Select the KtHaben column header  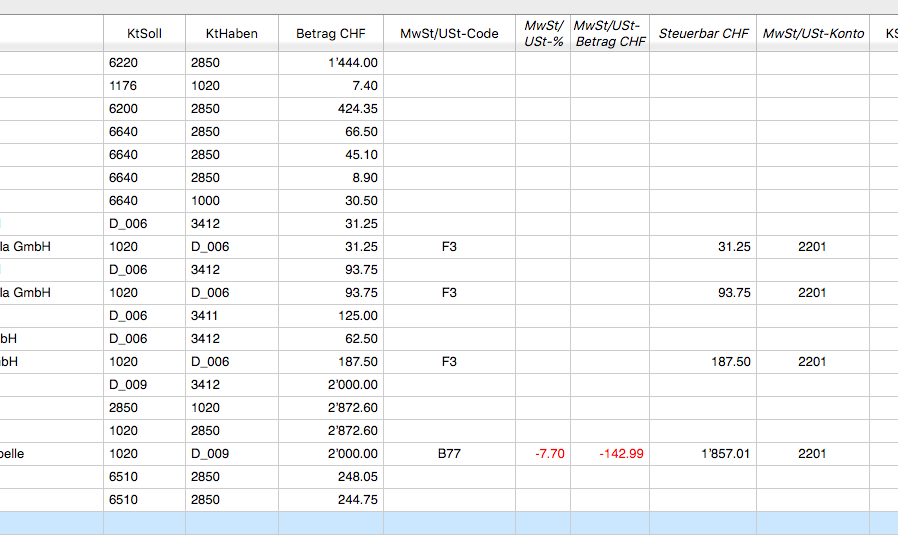tap(231, 33)
